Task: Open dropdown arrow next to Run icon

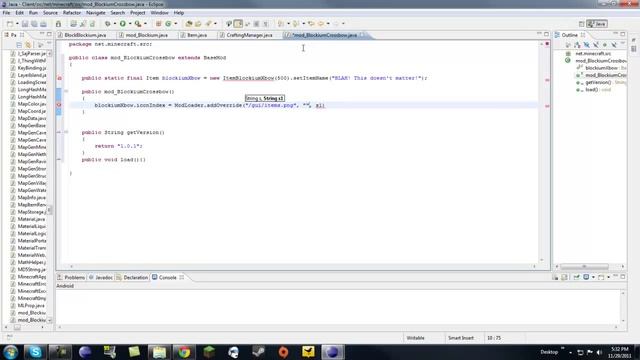Action: (x=130, y=24)
